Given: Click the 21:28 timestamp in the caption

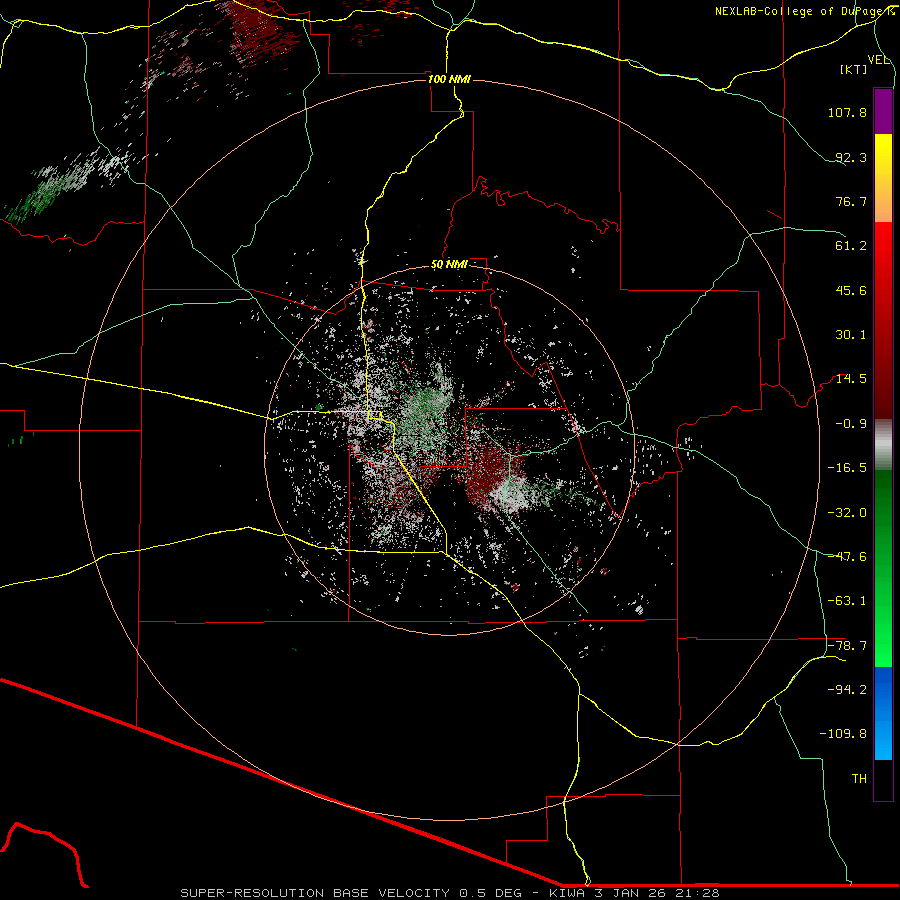Looking at the screenshot, I should pyautogui.click(x=697, y=893).
